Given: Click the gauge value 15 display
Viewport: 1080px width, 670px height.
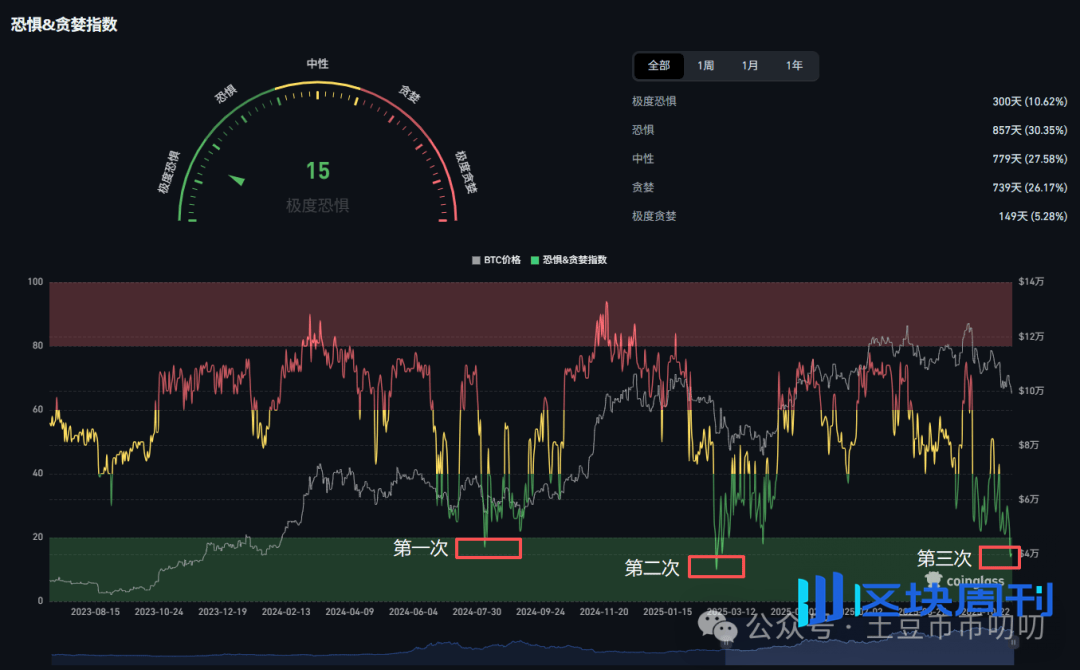Looking at the screenshot, I should [x=317, y=171].
